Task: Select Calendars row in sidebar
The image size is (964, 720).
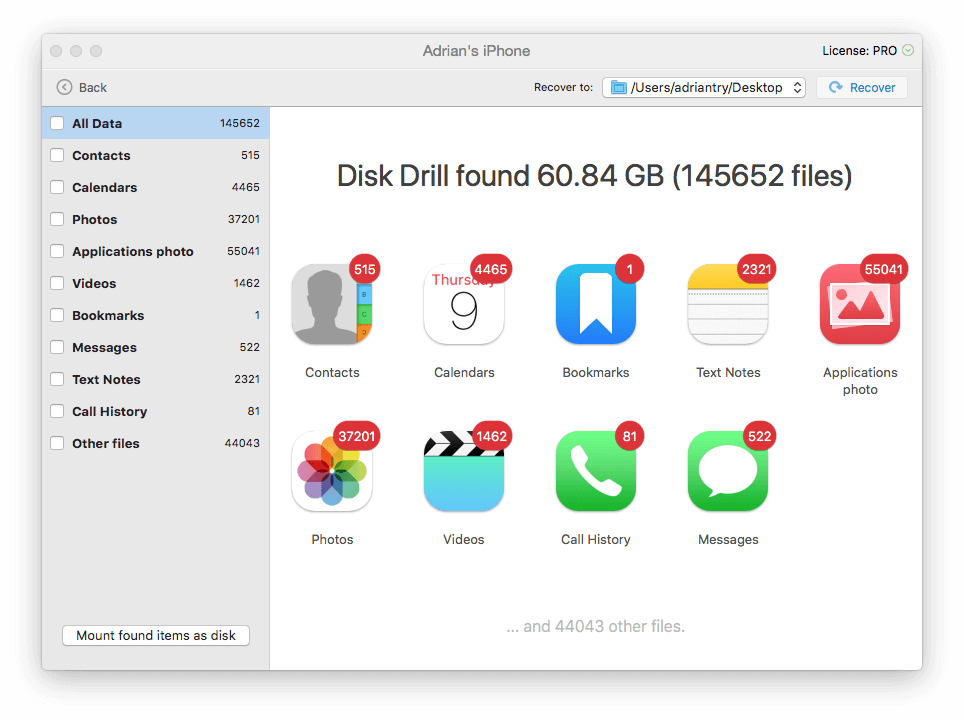Action: 156,187
